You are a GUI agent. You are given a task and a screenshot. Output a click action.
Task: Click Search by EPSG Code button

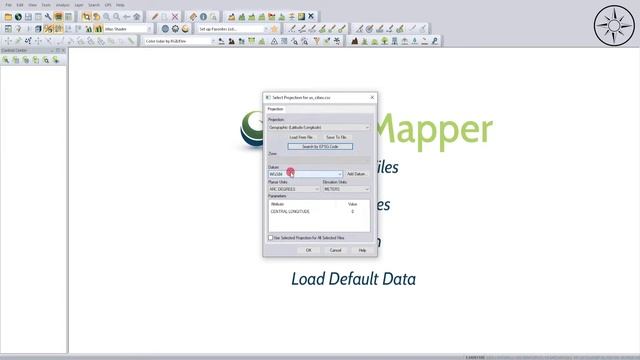point(320,147)
